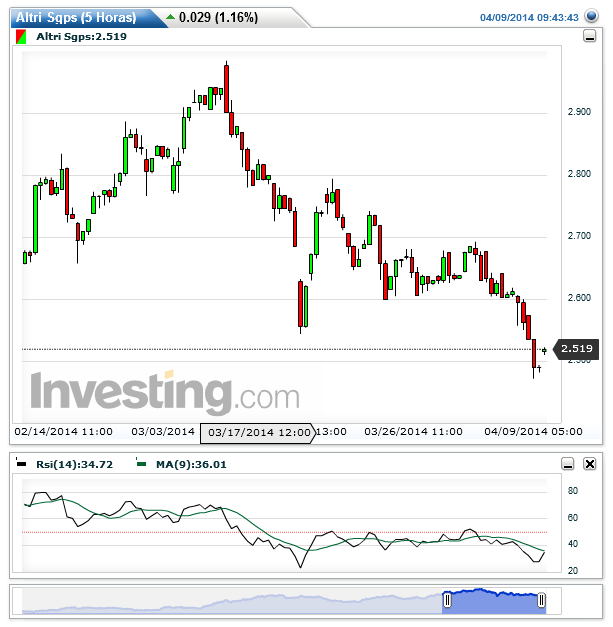613x627 pixels.
Task: Click the 20 level on the RSI axis
Action: point(573,571)
